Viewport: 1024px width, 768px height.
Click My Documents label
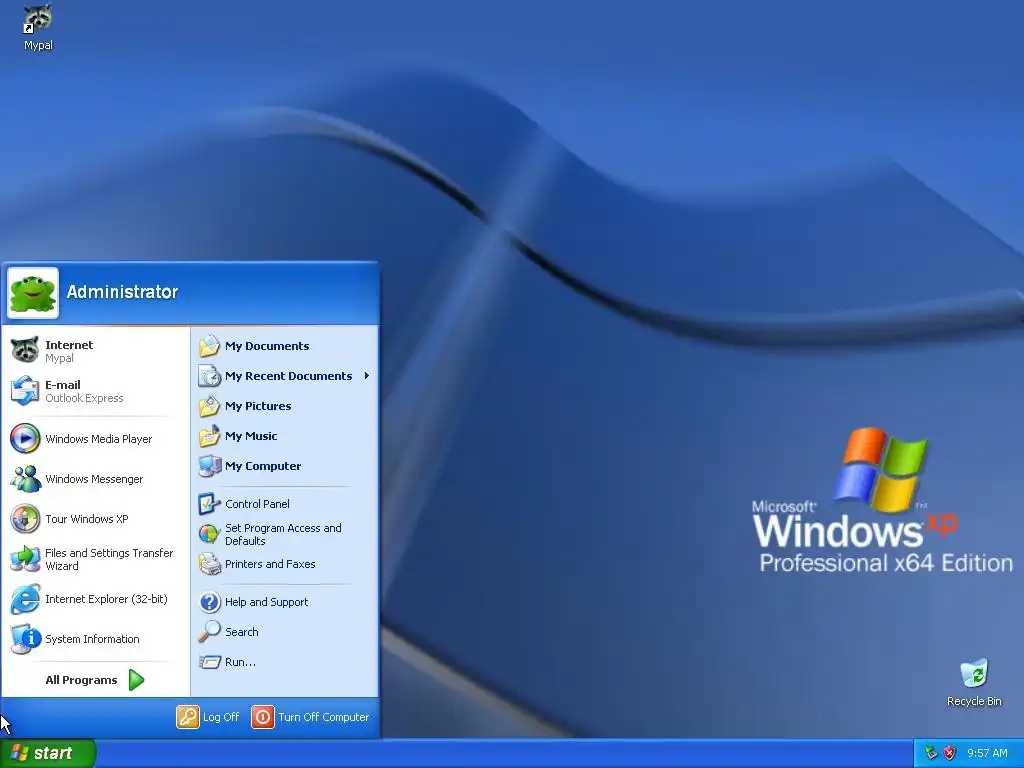click(267, 346)
